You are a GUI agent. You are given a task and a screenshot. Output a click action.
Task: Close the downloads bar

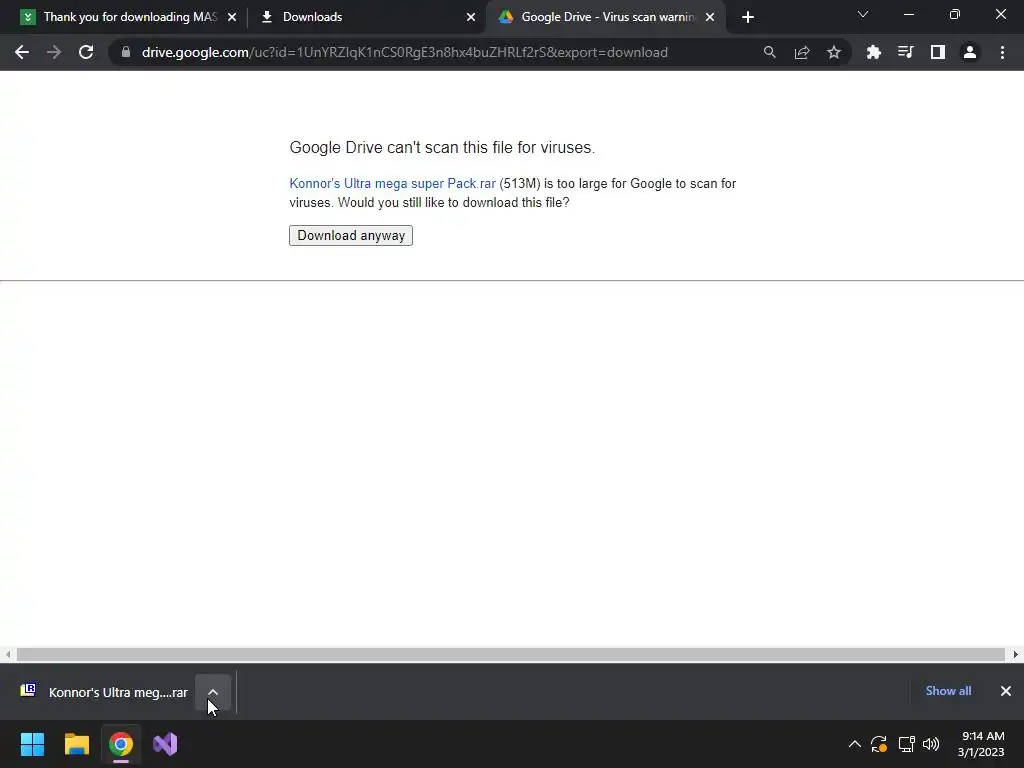(x=1006, y=691)
